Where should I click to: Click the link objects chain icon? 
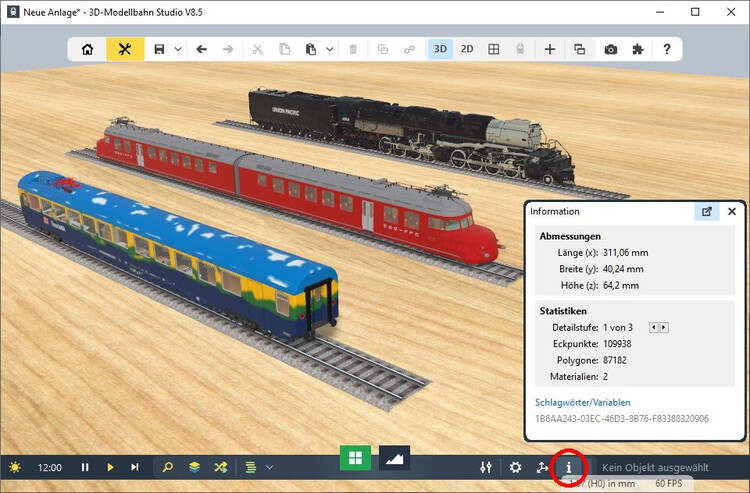click(409, 49)
